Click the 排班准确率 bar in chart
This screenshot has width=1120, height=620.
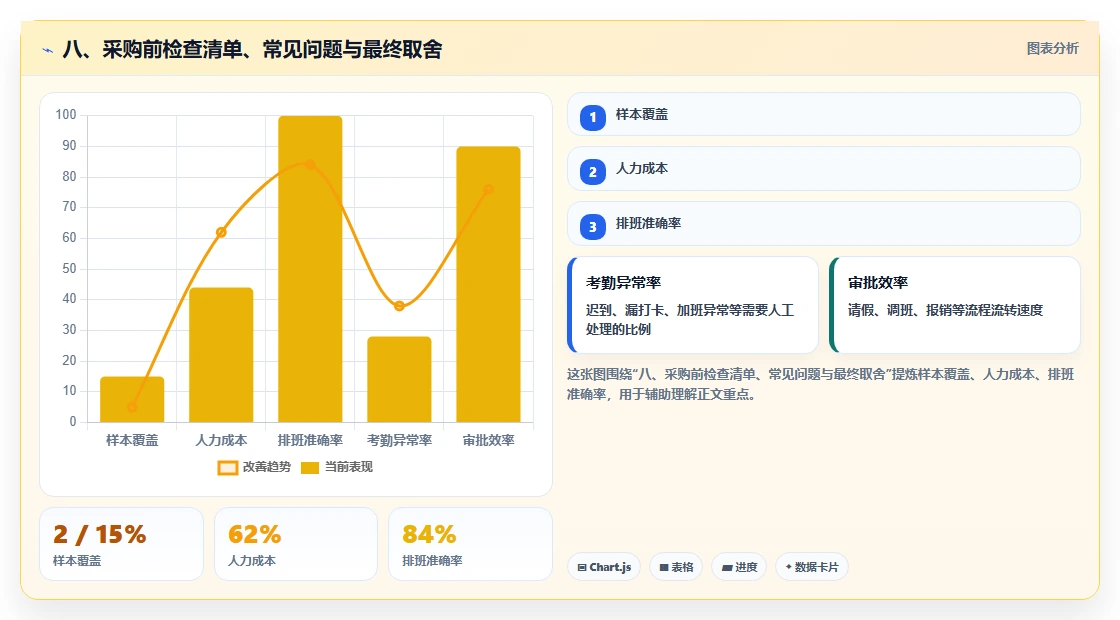click(310, 269)
